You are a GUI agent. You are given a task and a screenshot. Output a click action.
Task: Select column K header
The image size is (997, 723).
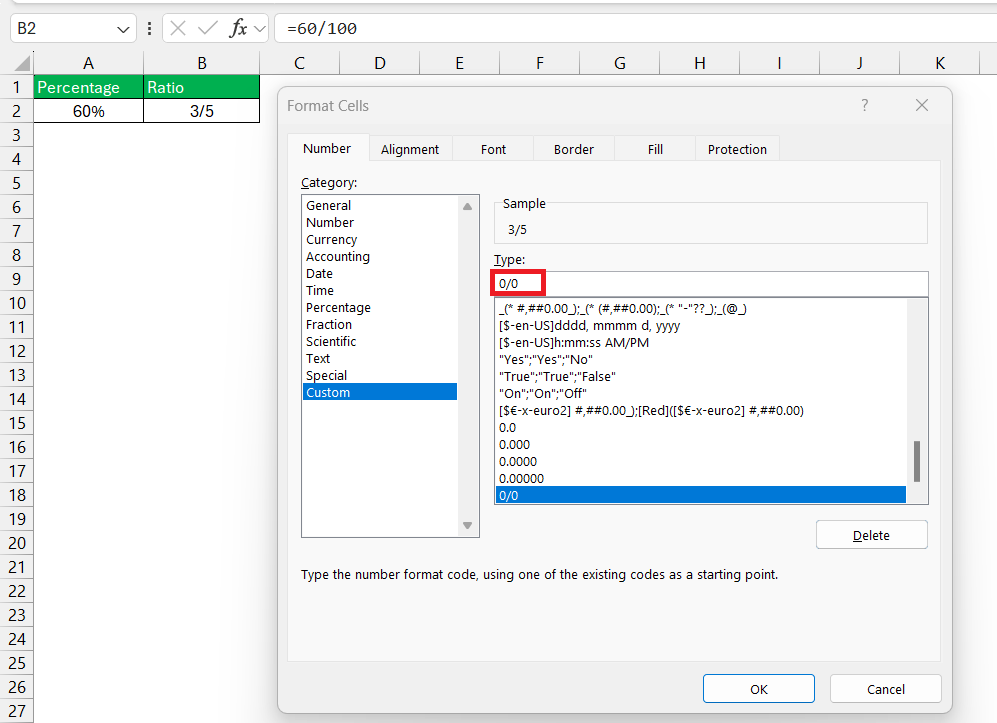click(x=940, y=63)
